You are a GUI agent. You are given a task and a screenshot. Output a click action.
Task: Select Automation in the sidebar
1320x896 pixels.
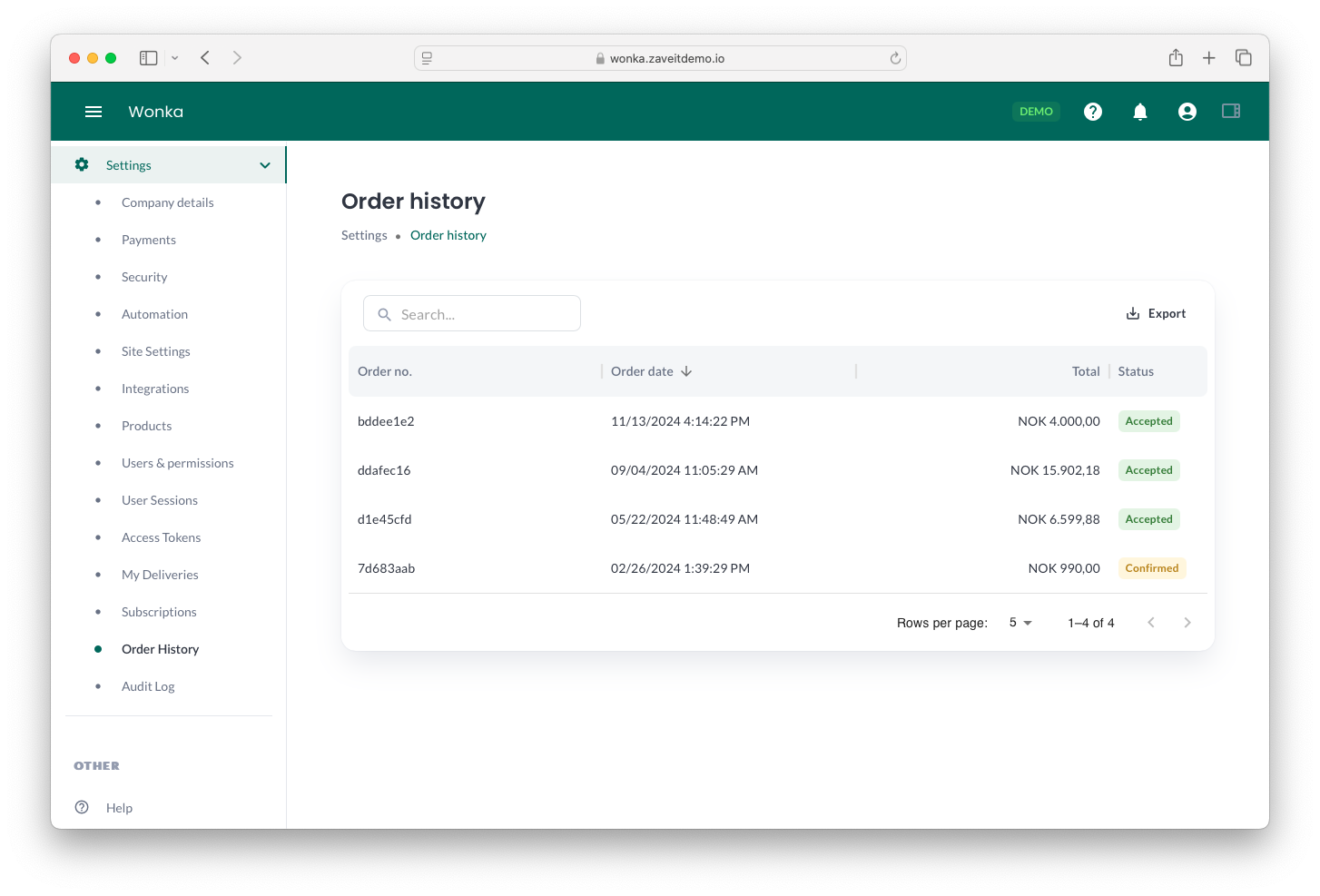[x=154, y=314]
